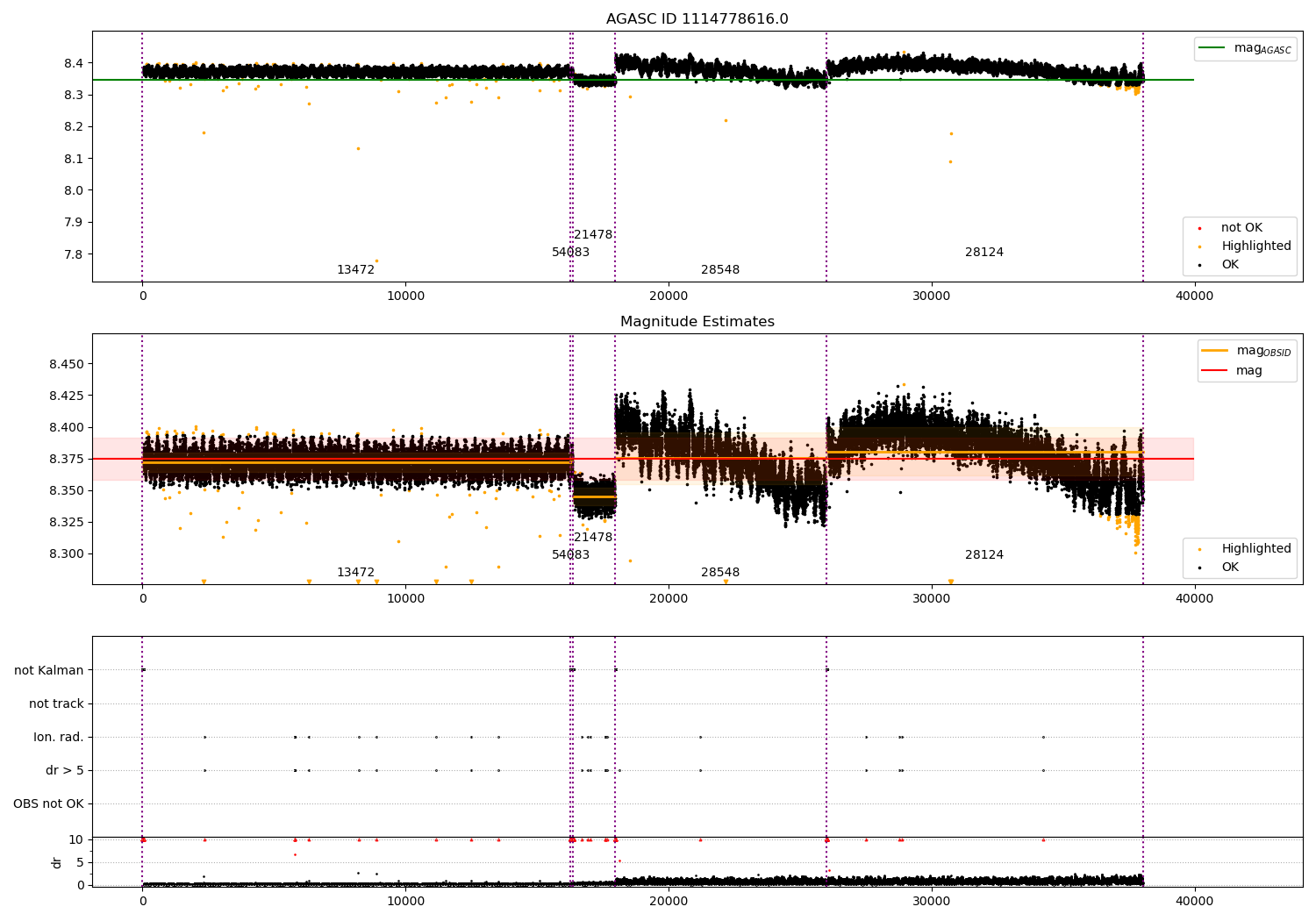This screenshot has width=1316, height=921.
Task: Select the 'mag AGASC' legend entry
Action: pyautogui.click(x=1245, y=49)
